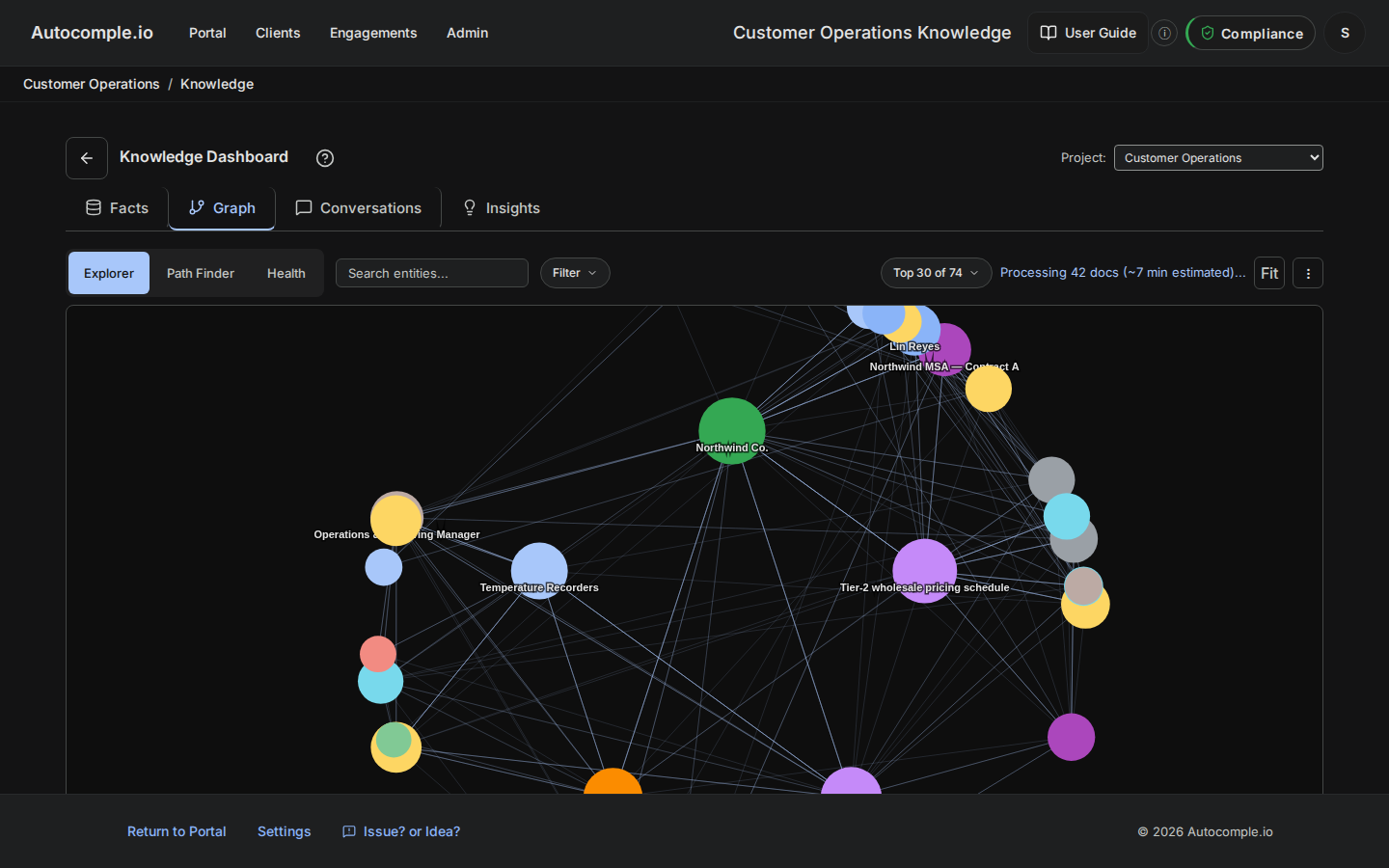Expand the Filter dropdown
This screenshot has width=1389, height=868.
(575, 273)
